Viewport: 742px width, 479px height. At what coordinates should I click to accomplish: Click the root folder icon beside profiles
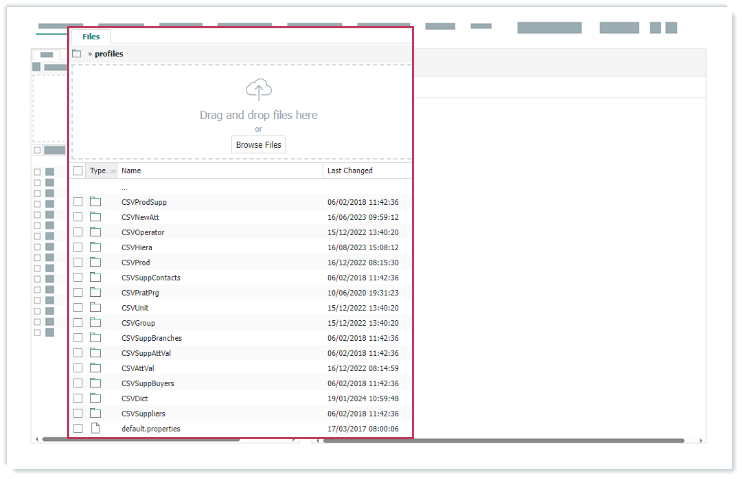pos(77,53)
